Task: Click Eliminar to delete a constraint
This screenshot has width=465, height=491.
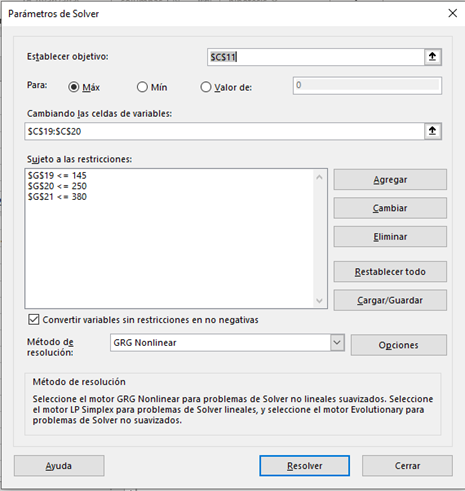Action: 390,237
